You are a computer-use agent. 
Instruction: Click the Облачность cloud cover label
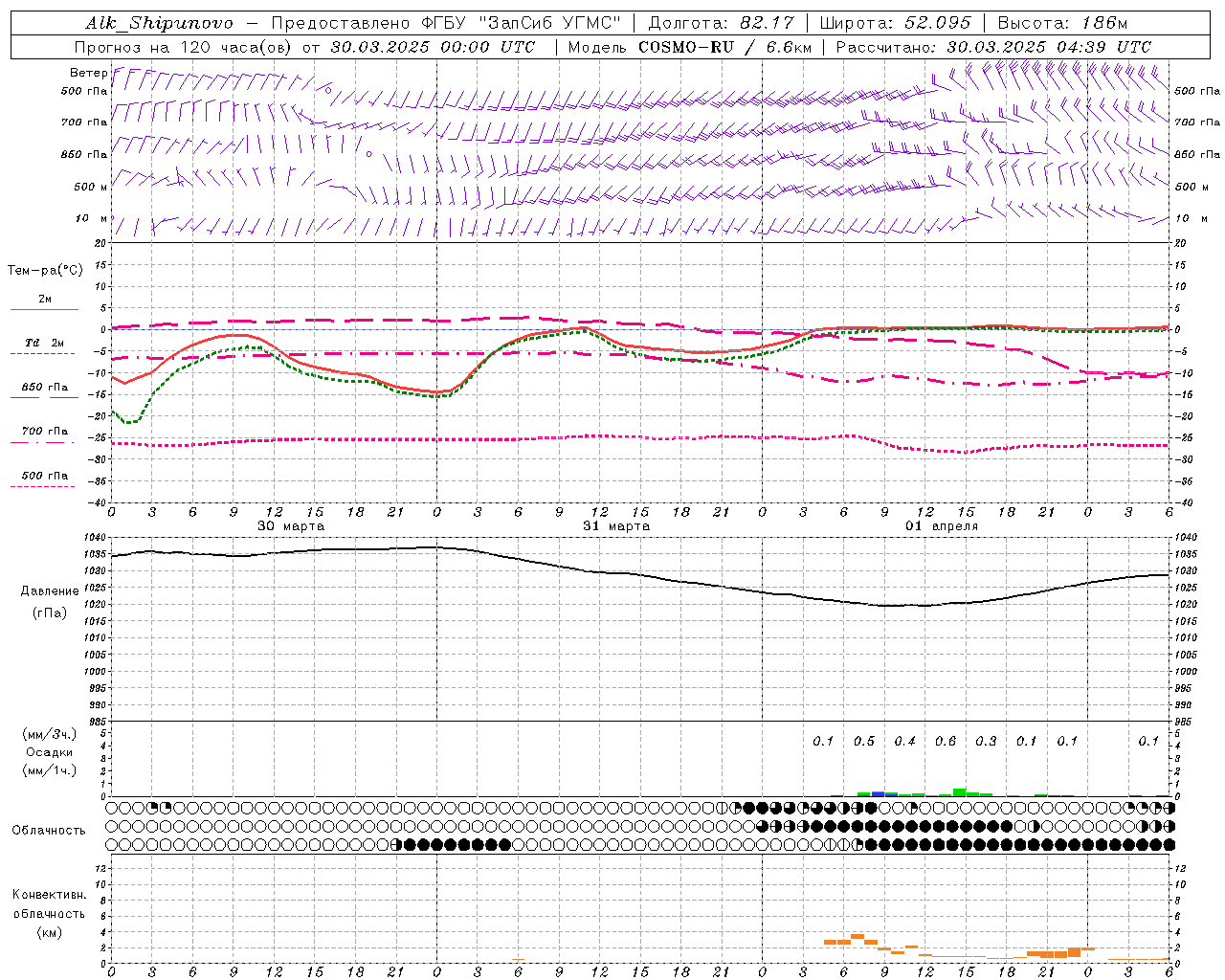[49, 830]
